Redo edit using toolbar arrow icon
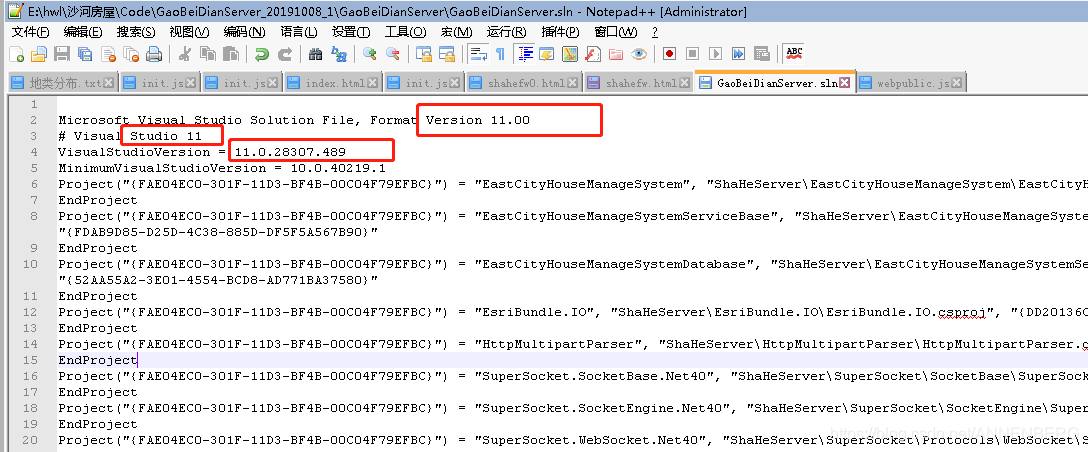The height and width of the screenshot is (452, 1088). click(x=284, y=54)
